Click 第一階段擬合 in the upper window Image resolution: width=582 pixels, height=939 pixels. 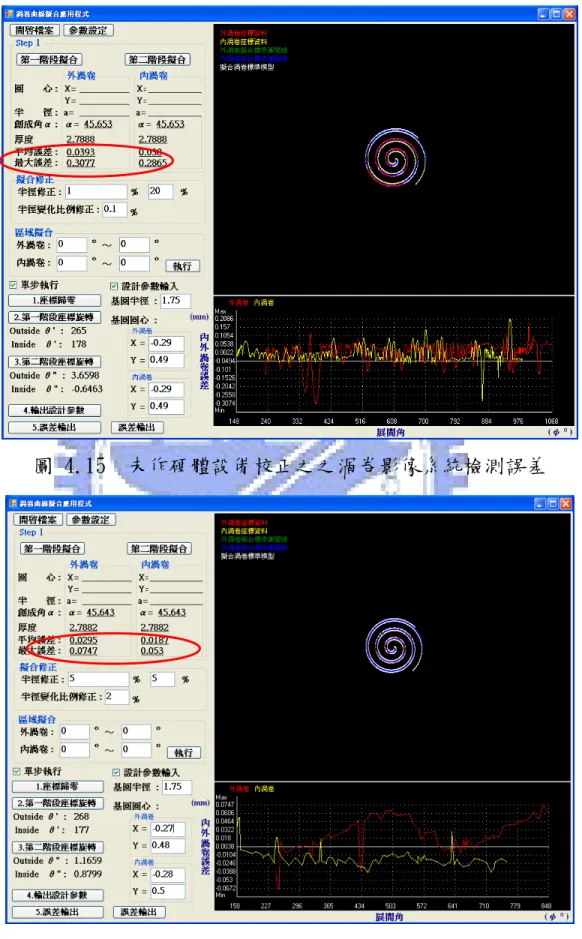point(49,59)
